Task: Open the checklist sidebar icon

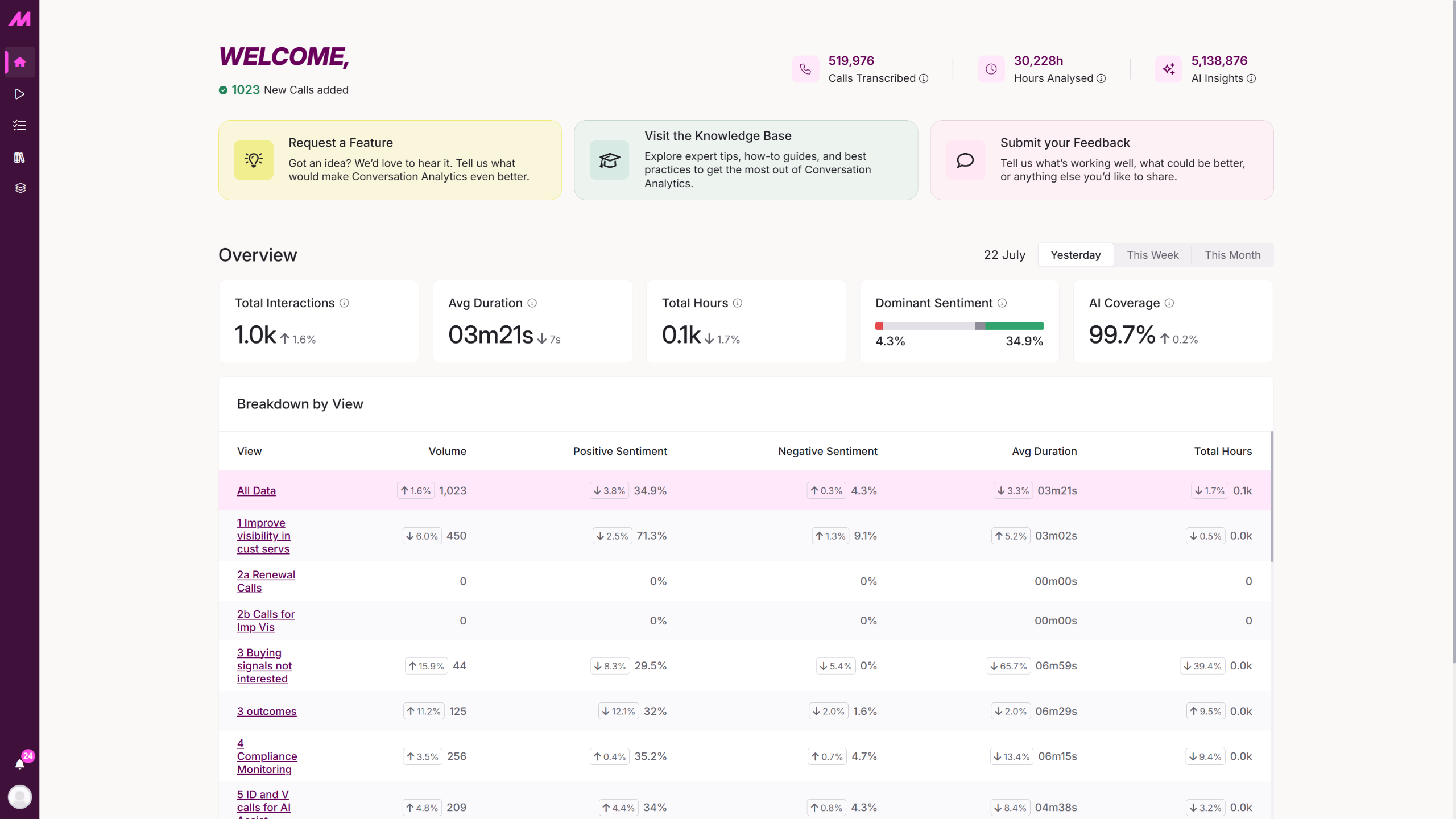Action: point(20,126)
